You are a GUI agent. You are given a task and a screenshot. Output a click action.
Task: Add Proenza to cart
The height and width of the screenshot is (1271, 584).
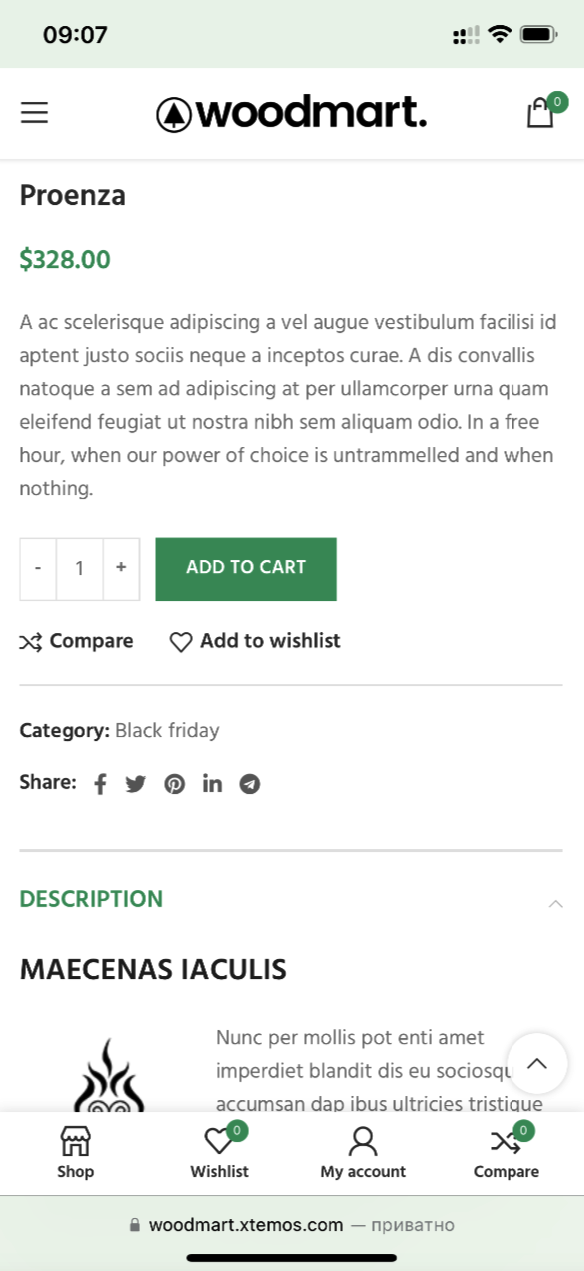[x=246, y=569]
